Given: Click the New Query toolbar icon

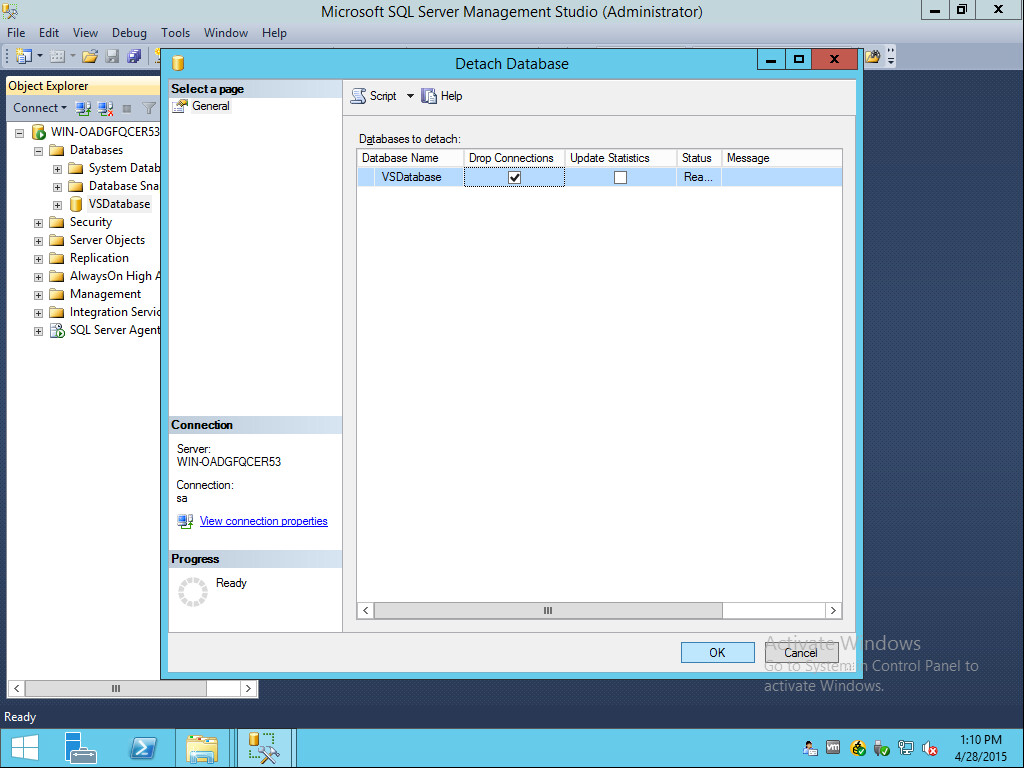Looking at the screenshot, I should (x=24, y=56).
